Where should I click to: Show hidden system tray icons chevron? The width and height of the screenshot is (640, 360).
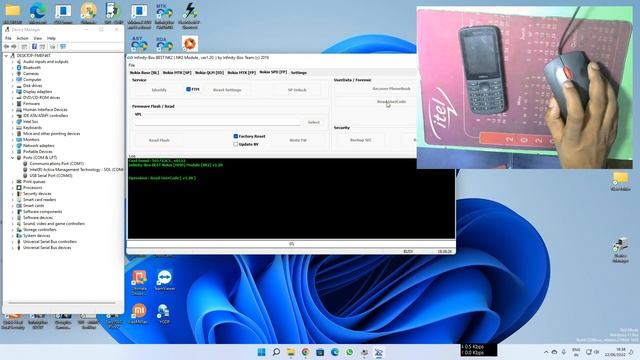[546, 352]
